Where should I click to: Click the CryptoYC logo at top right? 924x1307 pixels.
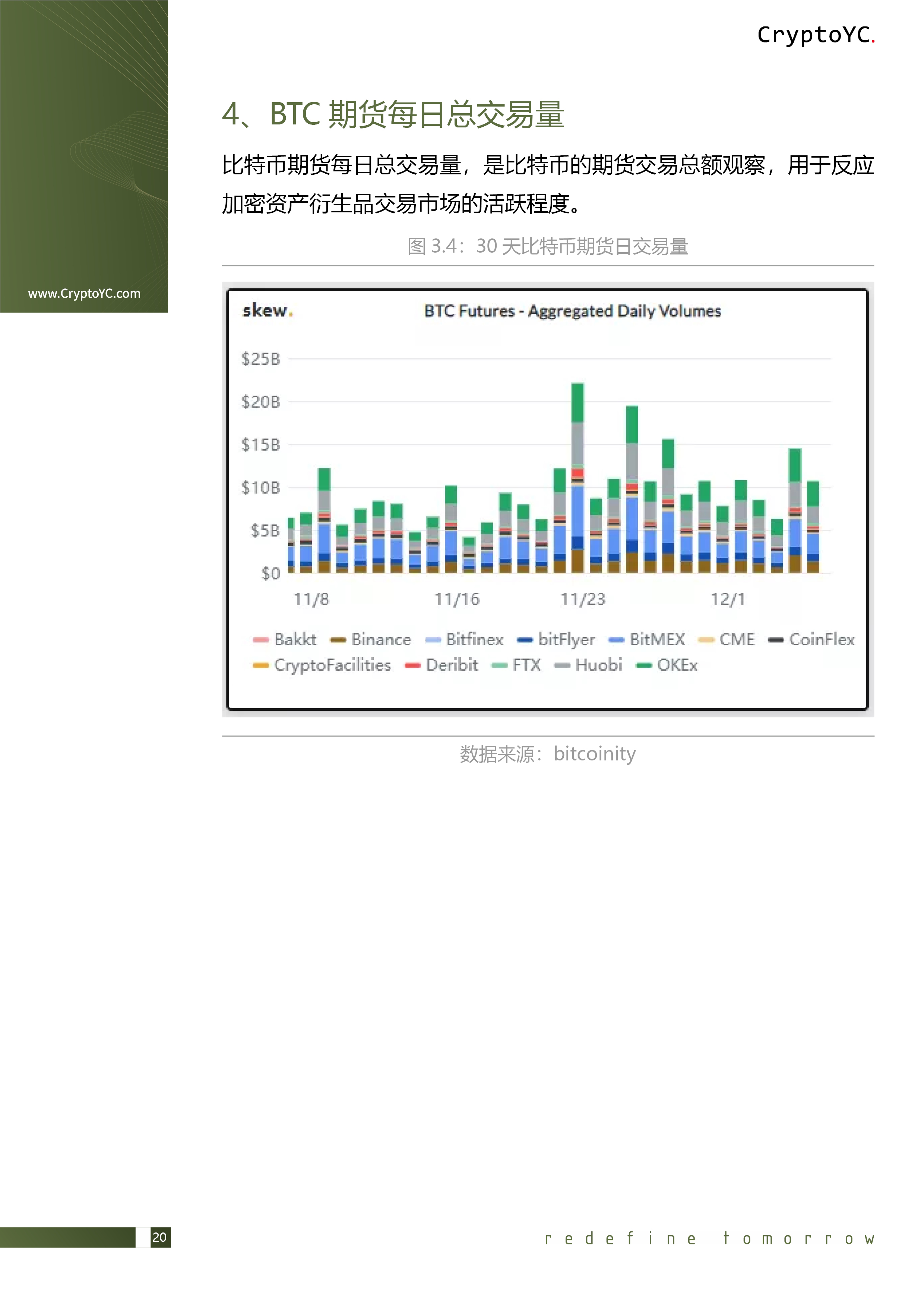tap(816, 35)
